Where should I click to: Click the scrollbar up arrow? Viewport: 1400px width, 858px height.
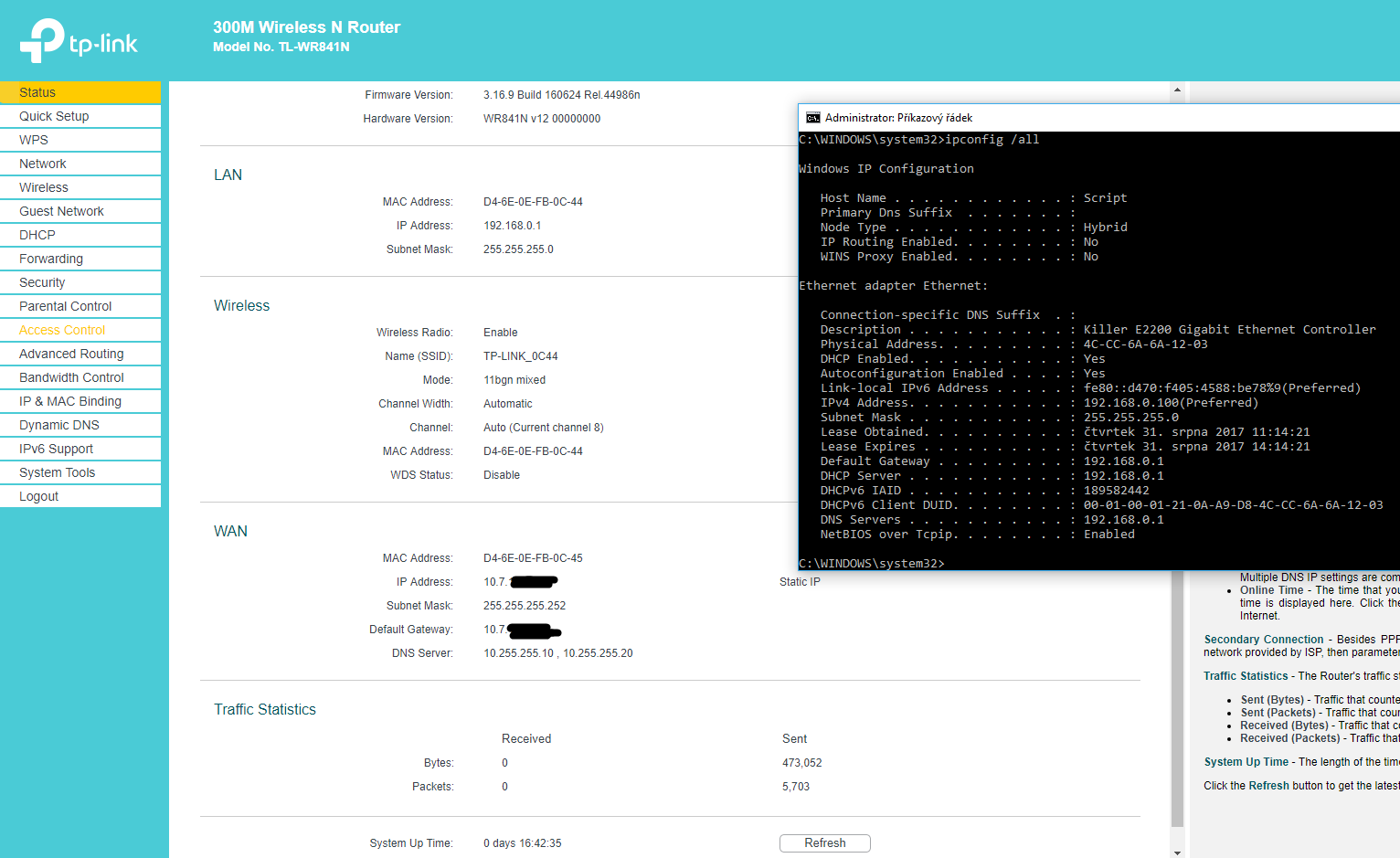point(1177,90)
